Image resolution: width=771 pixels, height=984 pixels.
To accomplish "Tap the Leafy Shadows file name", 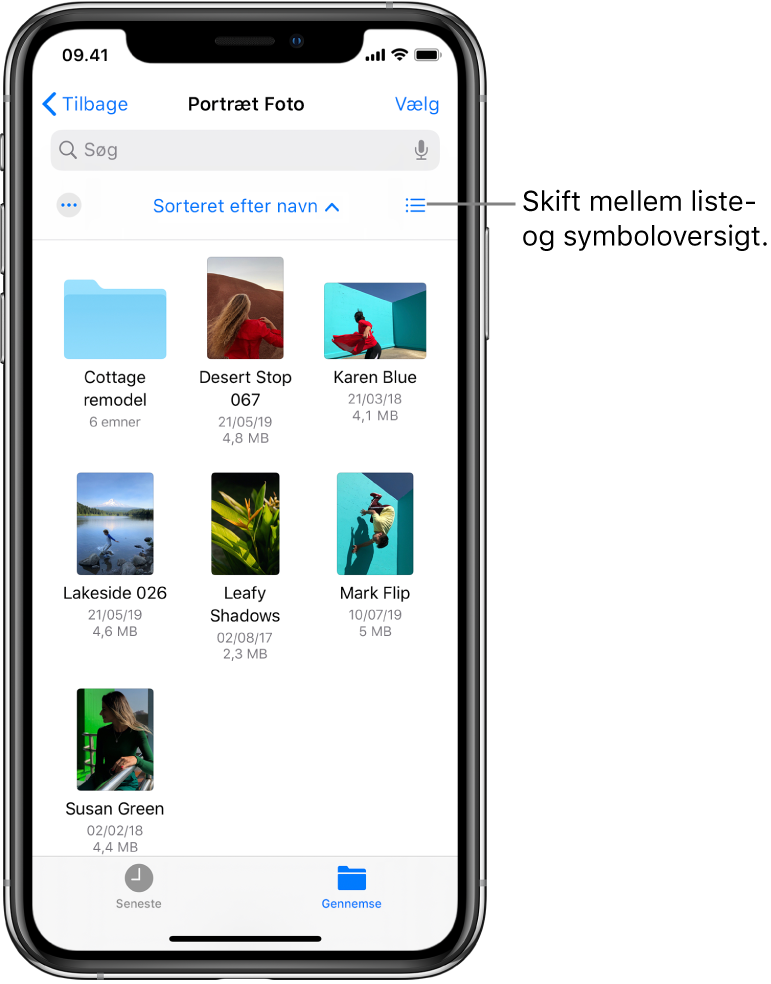I will coord(245,604).
